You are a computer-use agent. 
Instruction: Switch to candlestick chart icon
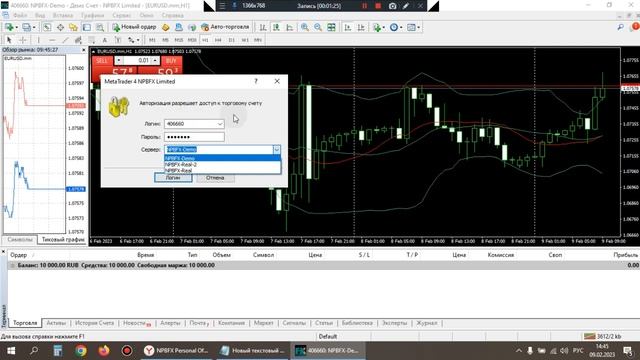[x=276, y=27]
